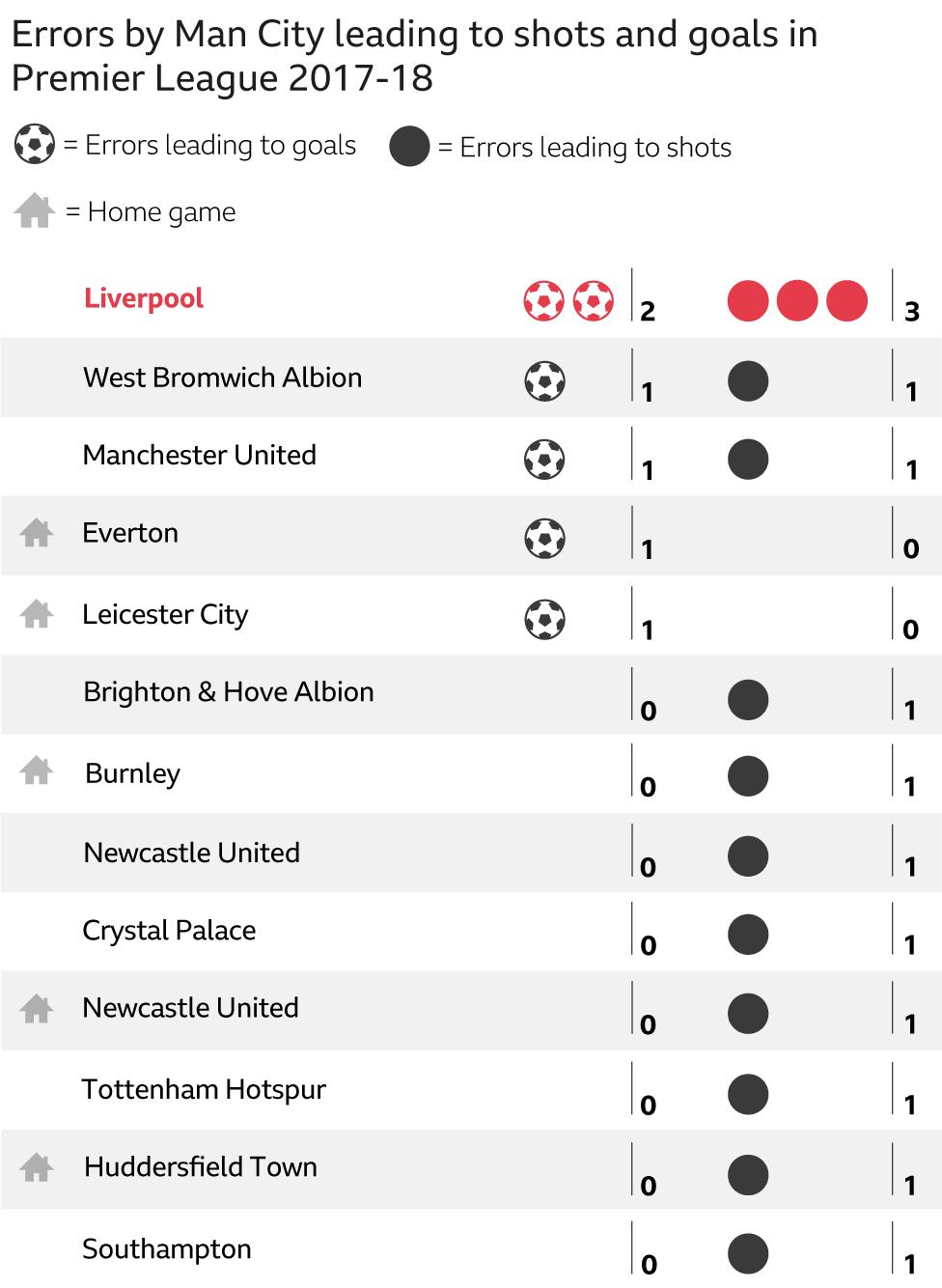
Task: Click the chart title text
Action: (415, 56)
